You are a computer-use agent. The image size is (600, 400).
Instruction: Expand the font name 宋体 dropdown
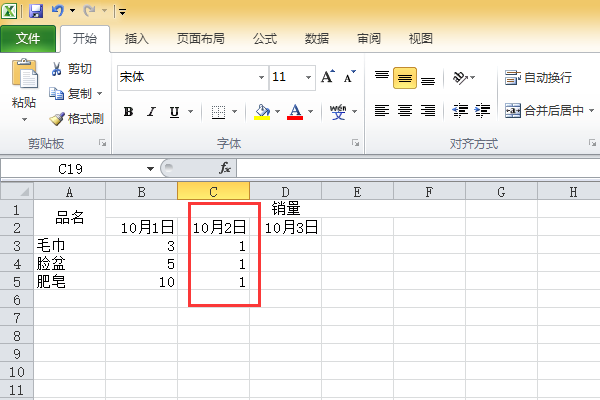(261, 77)
